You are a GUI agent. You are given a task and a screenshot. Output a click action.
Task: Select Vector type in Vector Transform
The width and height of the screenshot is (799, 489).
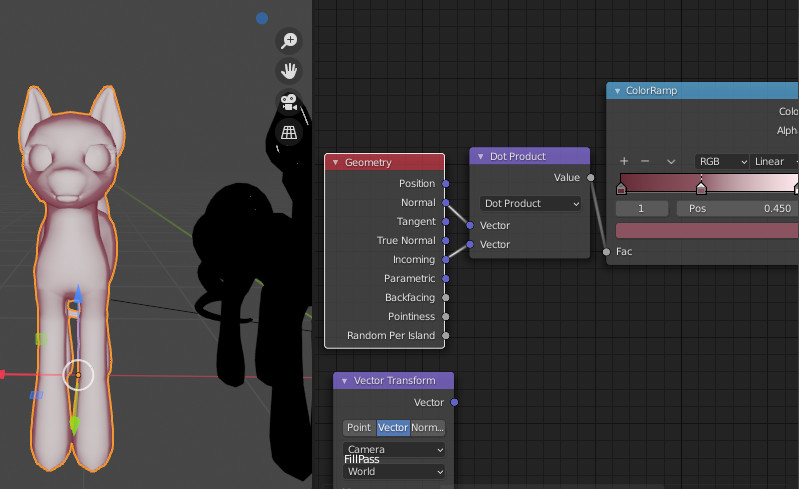pyautogui.click(x=393, y=427)
